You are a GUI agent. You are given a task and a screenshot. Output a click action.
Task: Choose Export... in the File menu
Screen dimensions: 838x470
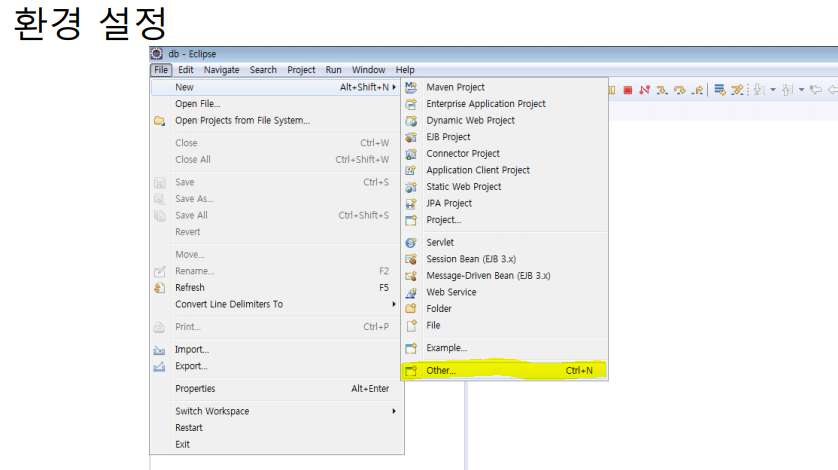coord(276,366)
